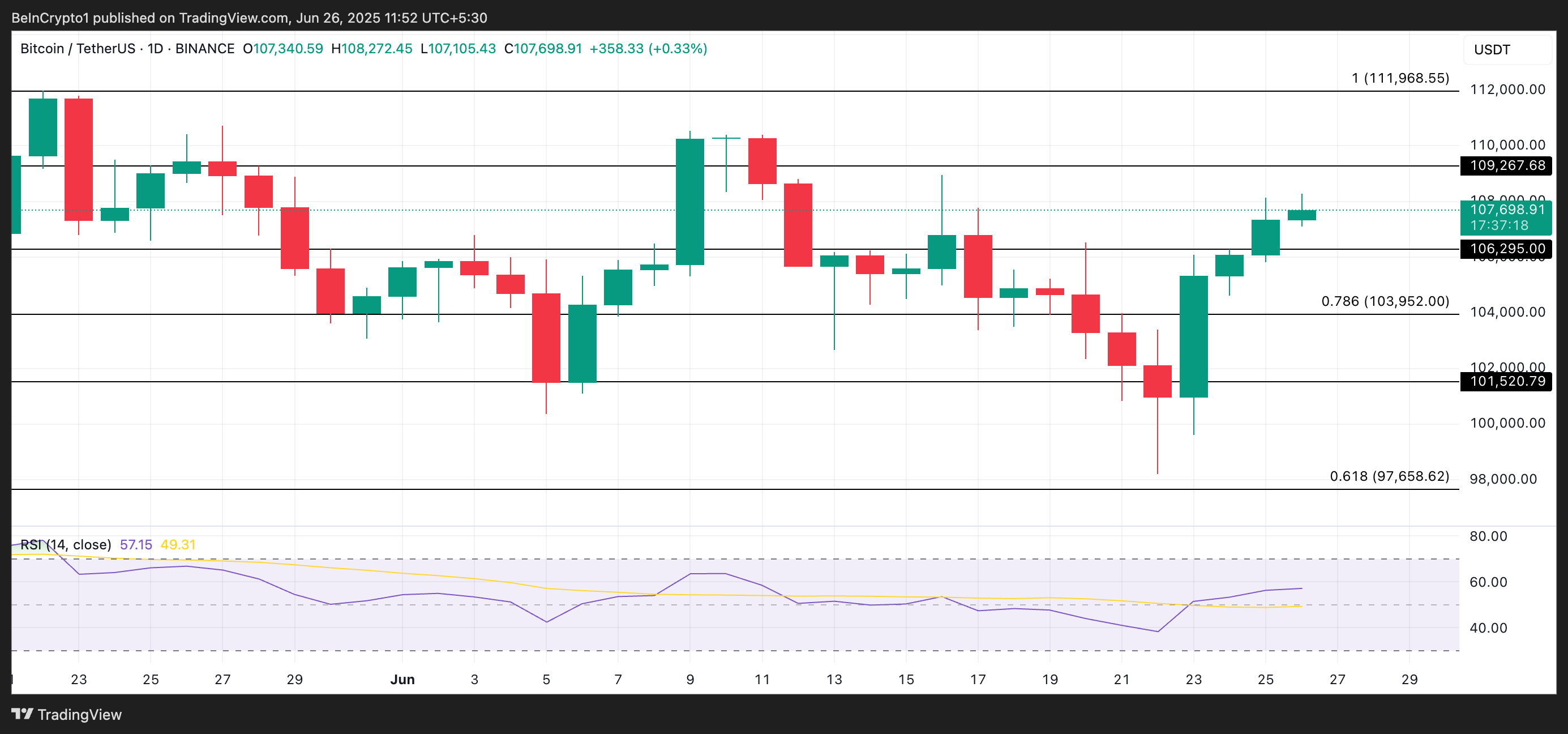The height and width of the screenshot is (734, 1568).
Task: Click the purple RSI value 57.15
Action: pyautogui.click(x=136, y=545)
